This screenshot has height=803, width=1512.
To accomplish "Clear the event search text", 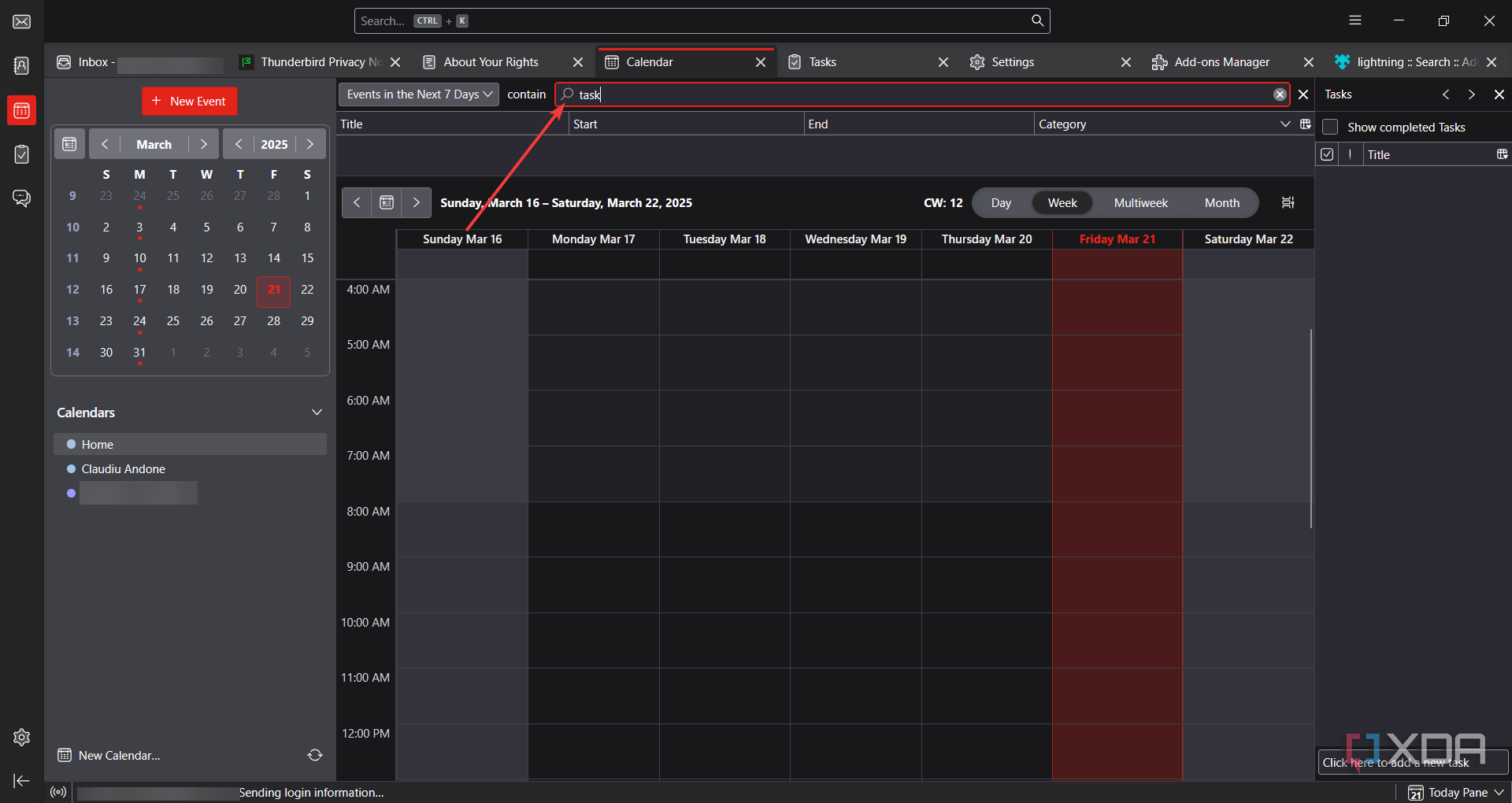I will coord(1280,94).
